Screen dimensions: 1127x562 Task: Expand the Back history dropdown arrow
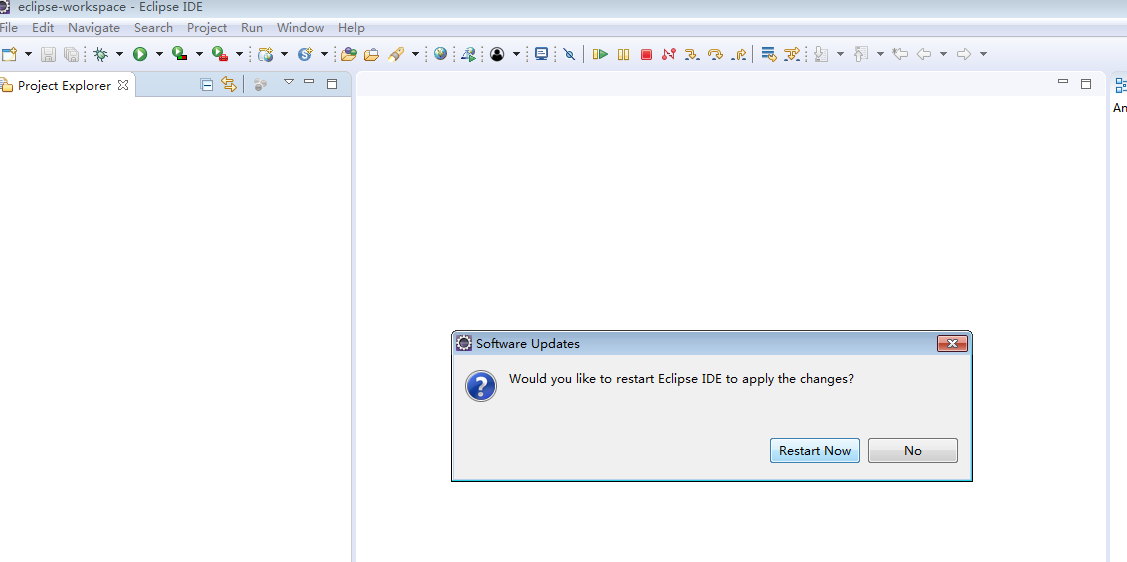pos(943,54)
